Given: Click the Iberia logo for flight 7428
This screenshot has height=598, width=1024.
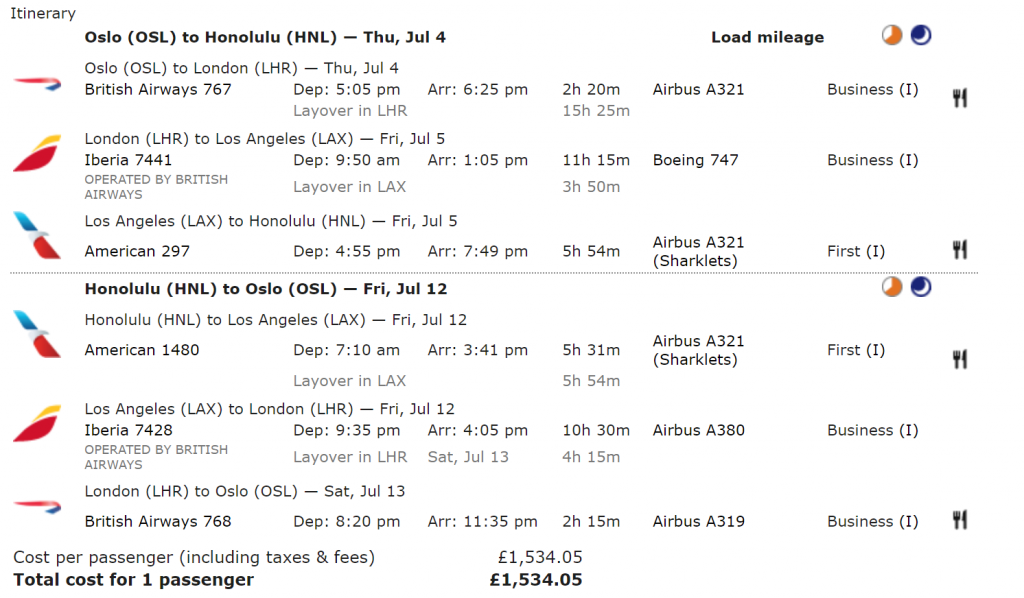Looking at the screenshot, I should (37, 424).
